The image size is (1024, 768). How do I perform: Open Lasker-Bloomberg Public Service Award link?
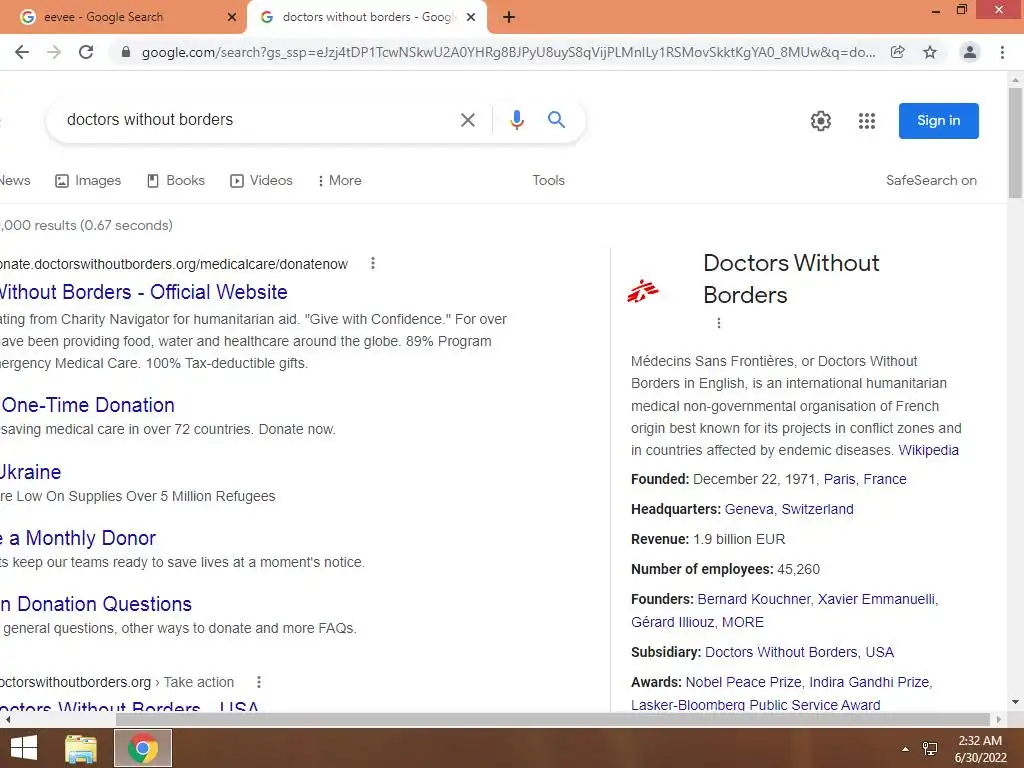tap(756, 705)
